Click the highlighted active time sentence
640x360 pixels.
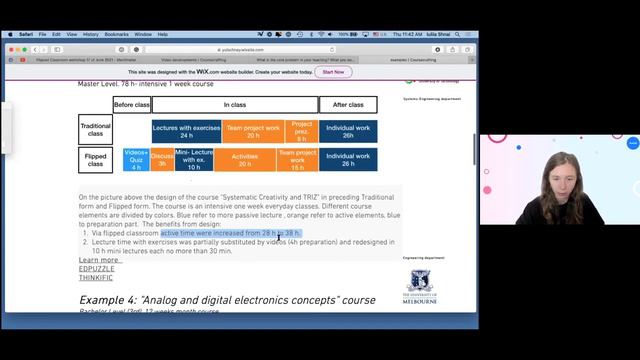pos(231,233)
